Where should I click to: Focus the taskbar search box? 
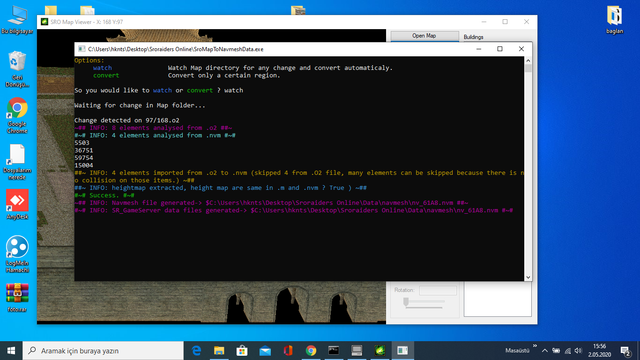[x=103, y=351]
